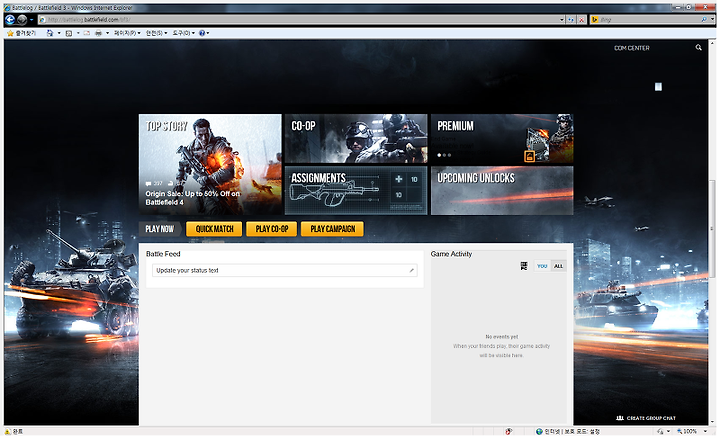The height and width of the screenshot is (439, 720).
Task: Open the search provider dropdown arrow
Action: click(x=712, y=20)
